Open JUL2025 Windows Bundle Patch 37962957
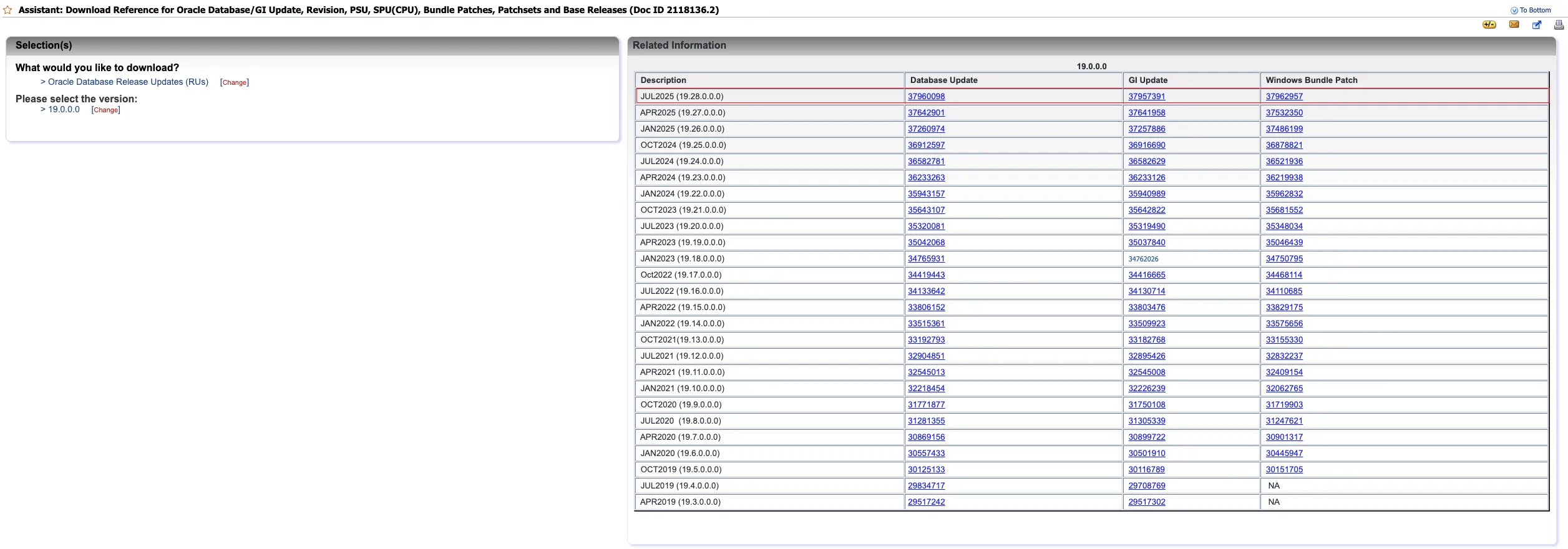Viewport: 1568px width, 549px height. [x=1283, y=96]
